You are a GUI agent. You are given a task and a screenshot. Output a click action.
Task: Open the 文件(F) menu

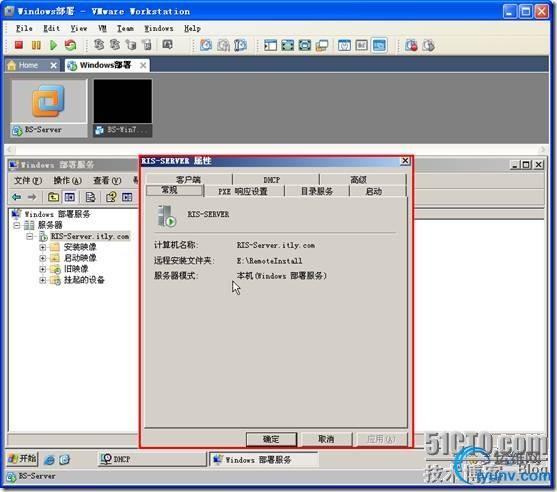point(28,180)
